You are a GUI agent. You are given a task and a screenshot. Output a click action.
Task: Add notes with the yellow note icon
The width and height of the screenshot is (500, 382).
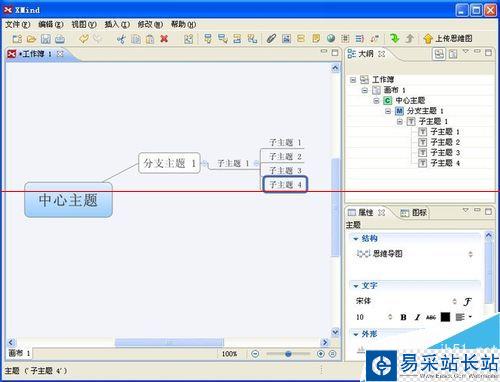(316, 39)
